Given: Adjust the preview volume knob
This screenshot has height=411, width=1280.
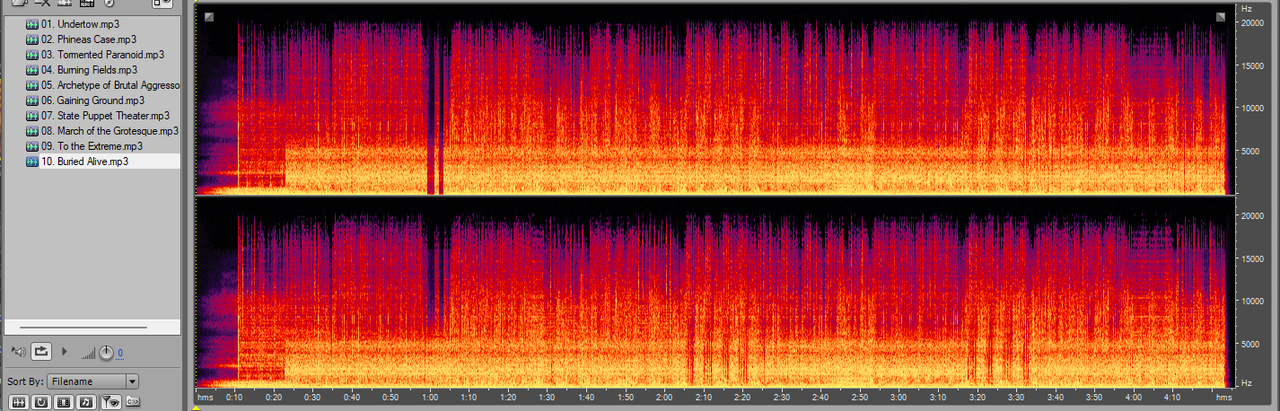Looking at the screenshot, I should pyautogui.click(x=106, y=351).
